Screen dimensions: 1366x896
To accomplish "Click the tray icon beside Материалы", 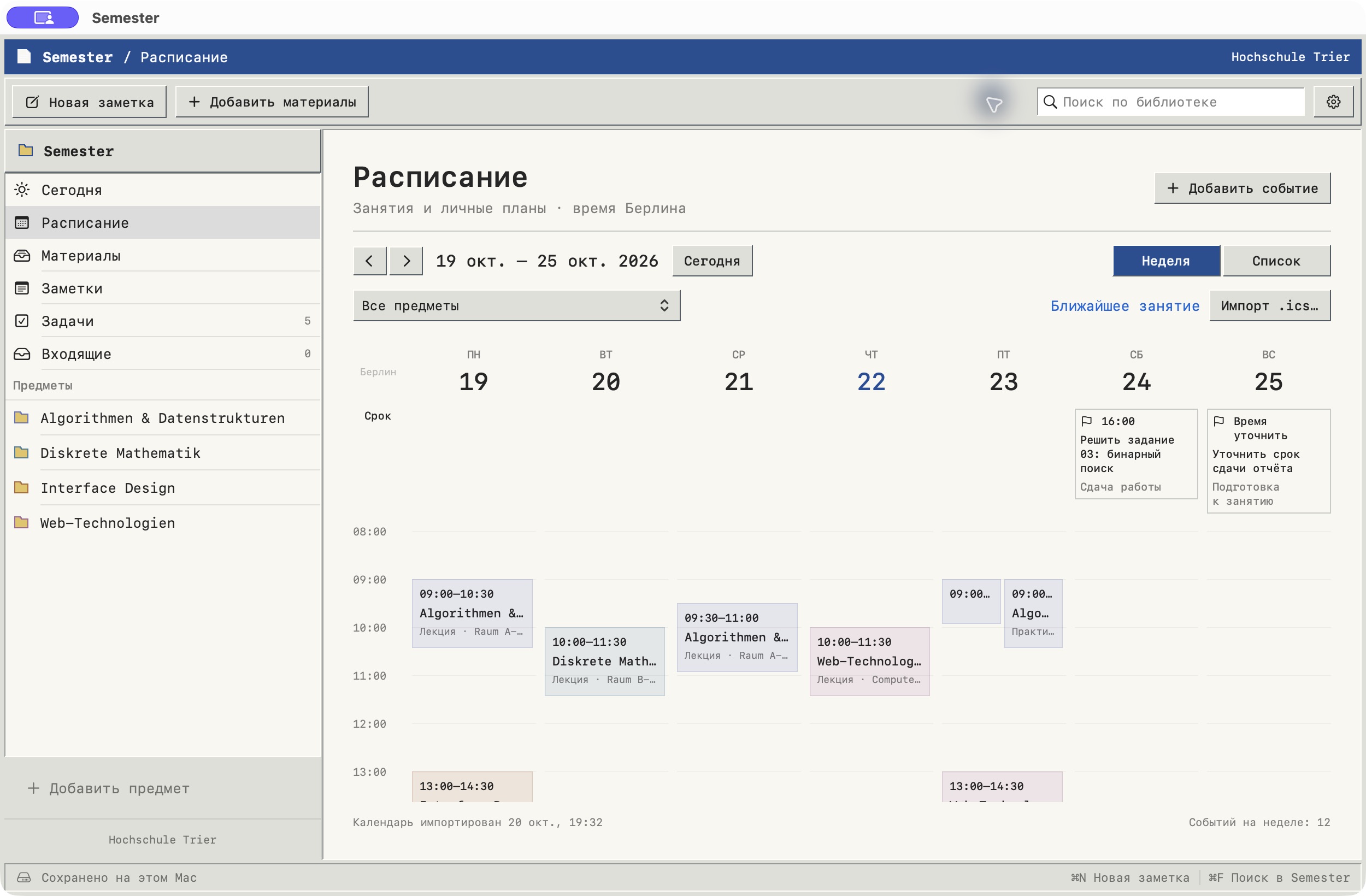I will tap(22, 256).
